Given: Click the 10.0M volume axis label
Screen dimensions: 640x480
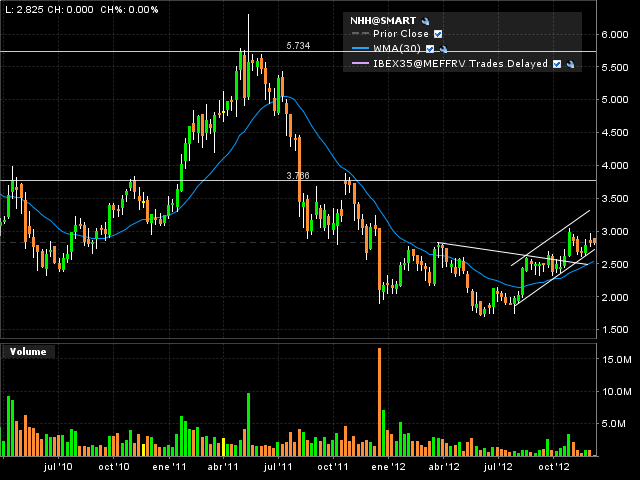Looking at the screenshot, I should click(x=617, y=392).
